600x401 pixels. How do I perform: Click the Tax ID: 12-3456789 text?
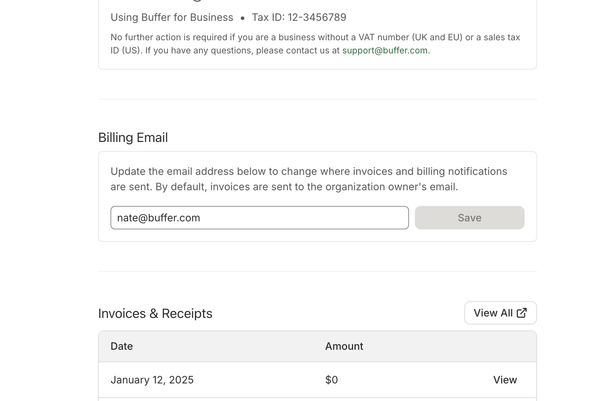(x=299, y=17)
